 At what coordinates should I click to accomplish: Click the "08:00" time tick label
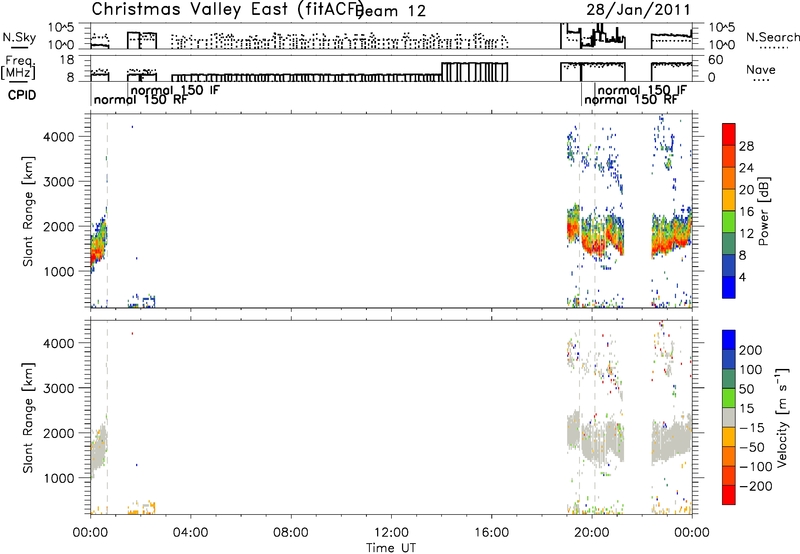[x=291, y=533]
